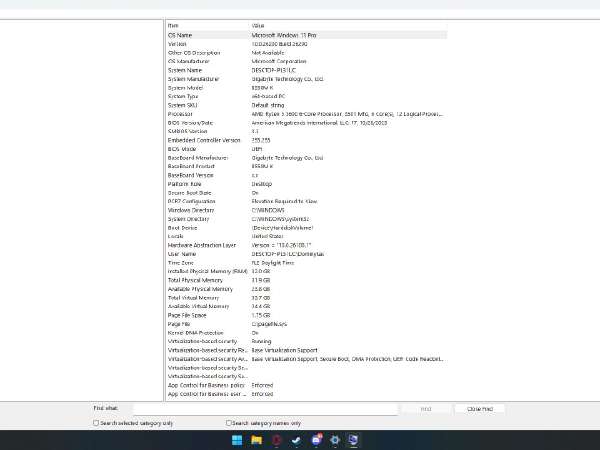The height and width of the screenshot is (450, 600).
Task: Click the x64-based PC value
Action: pyautogui.click(x=268, y=96)
